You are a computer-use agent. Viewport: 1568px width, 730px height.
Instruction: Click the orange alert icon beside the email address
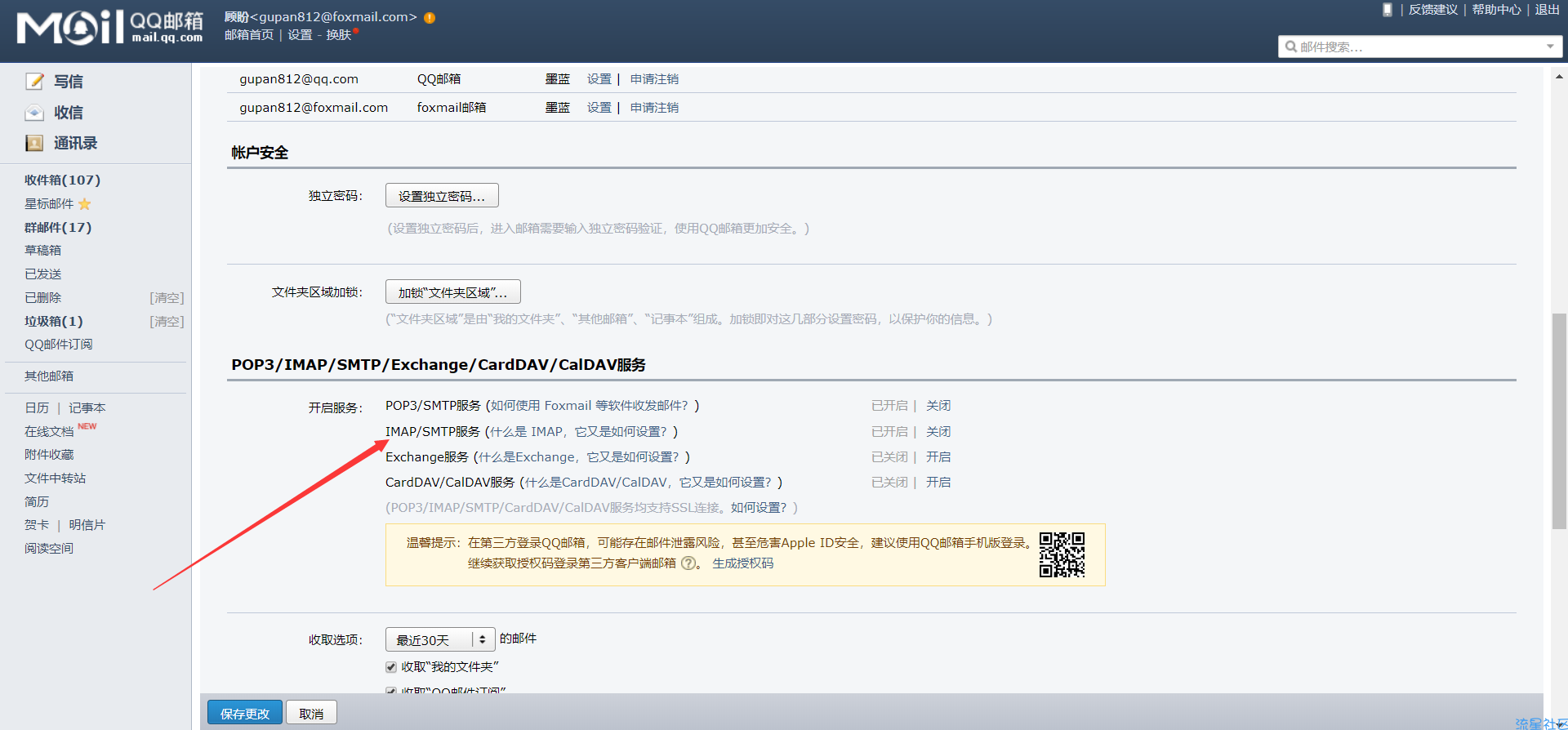point(430,17)
